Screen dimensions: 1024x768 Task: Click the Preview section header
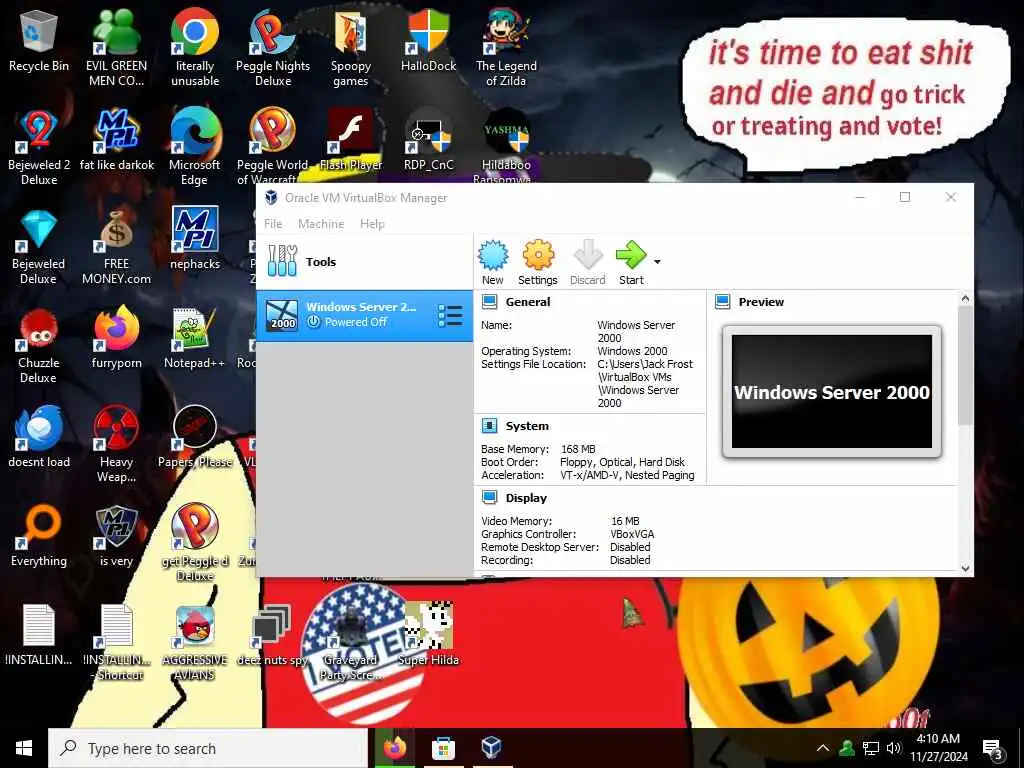(x=761, y=302)
